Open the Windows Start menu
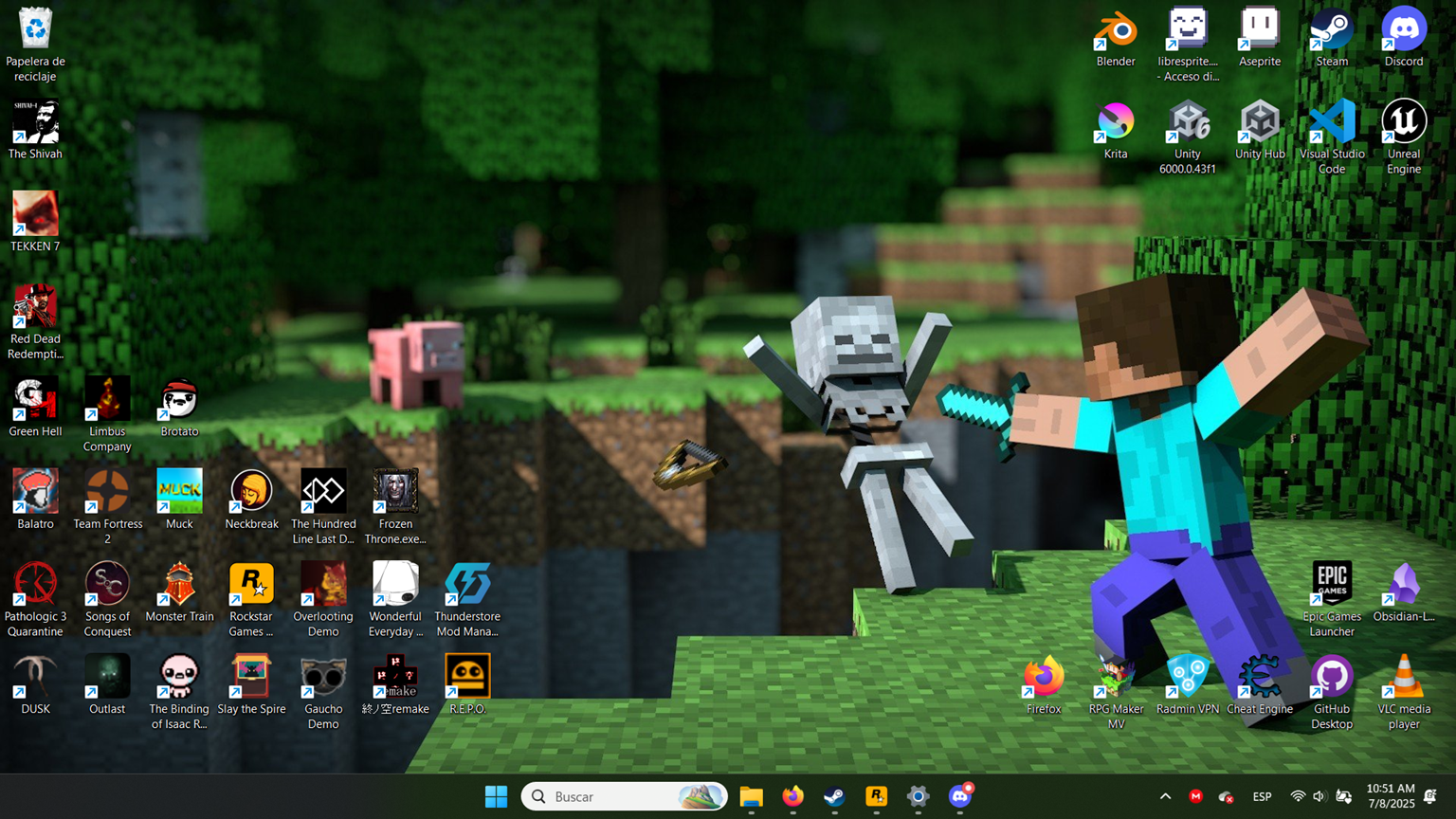This screenshot has width=1456, height=819. [x=496, y=797]
